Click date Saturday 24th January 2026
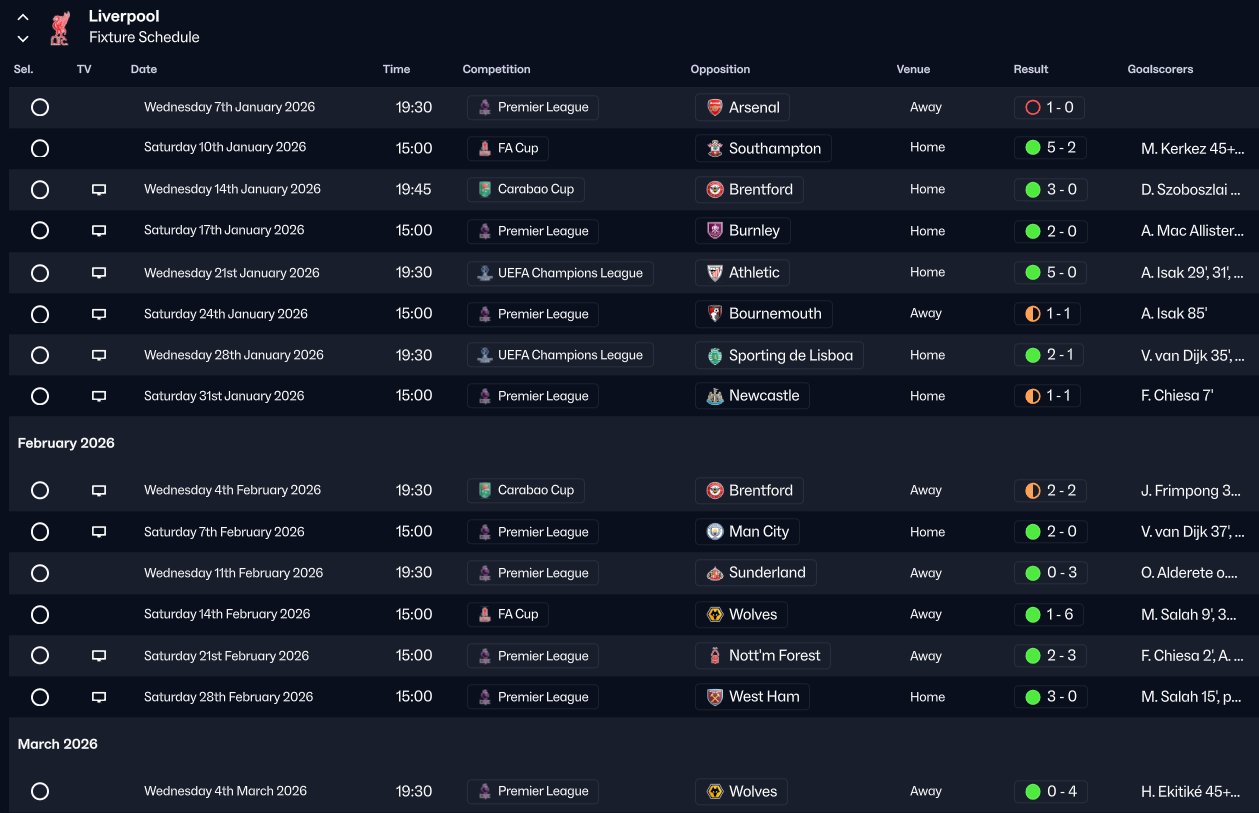Viewport: 1259px width, 813px height. coord(226,314)
